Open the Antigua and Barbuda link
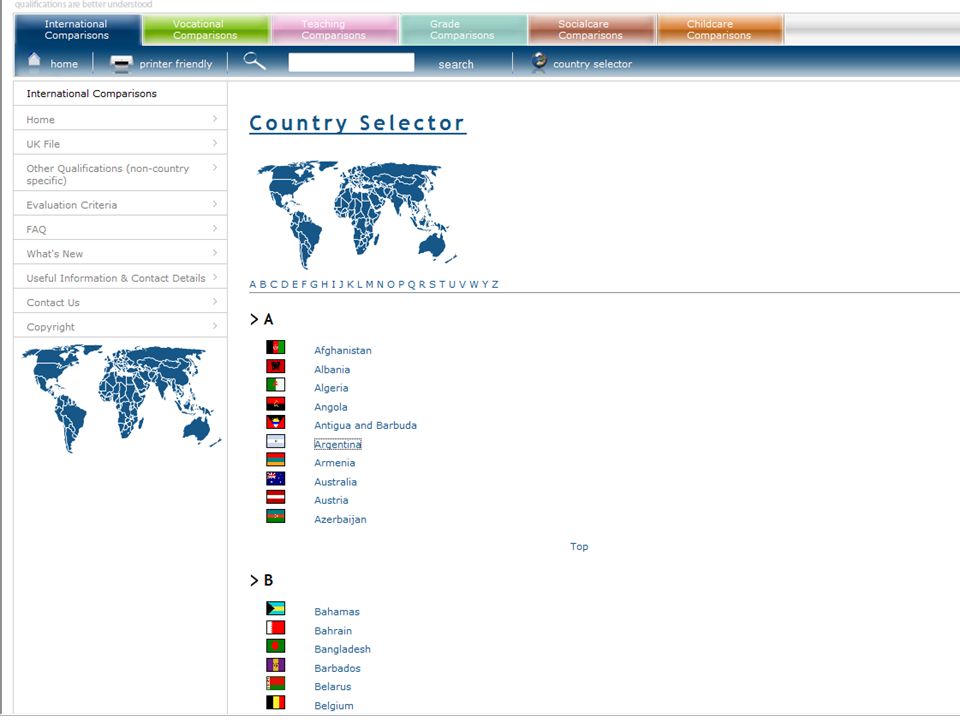 pos(366,426)
